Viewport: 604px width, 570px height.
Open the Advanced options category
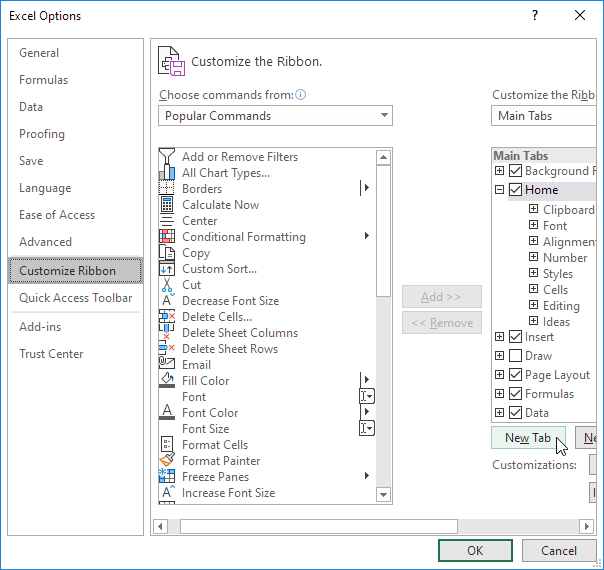point(46,242)
